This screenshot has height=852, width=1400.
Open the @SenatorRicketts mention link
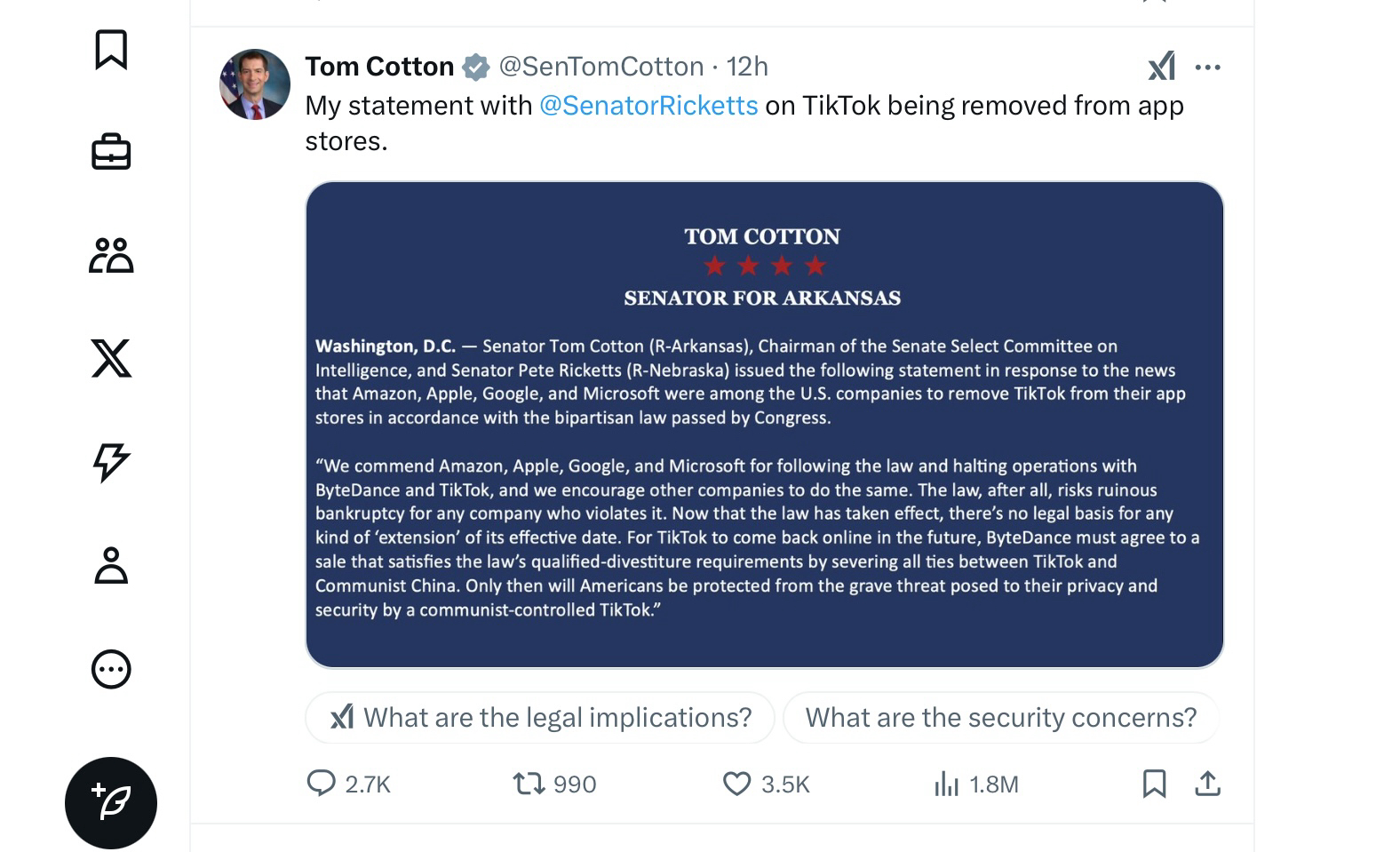648,106
